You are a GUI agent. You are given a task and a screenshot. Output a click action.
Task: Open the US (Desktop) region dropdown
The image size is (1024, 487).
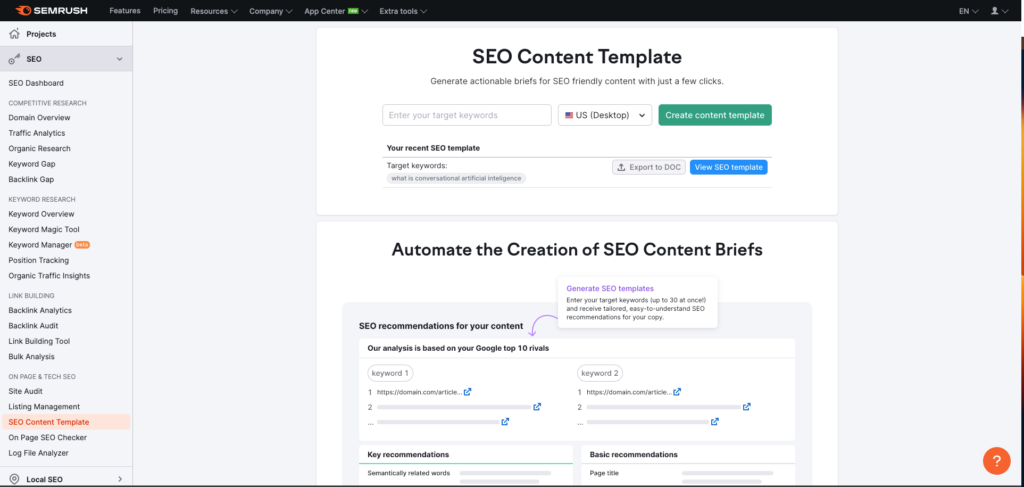tap(604, 115)
